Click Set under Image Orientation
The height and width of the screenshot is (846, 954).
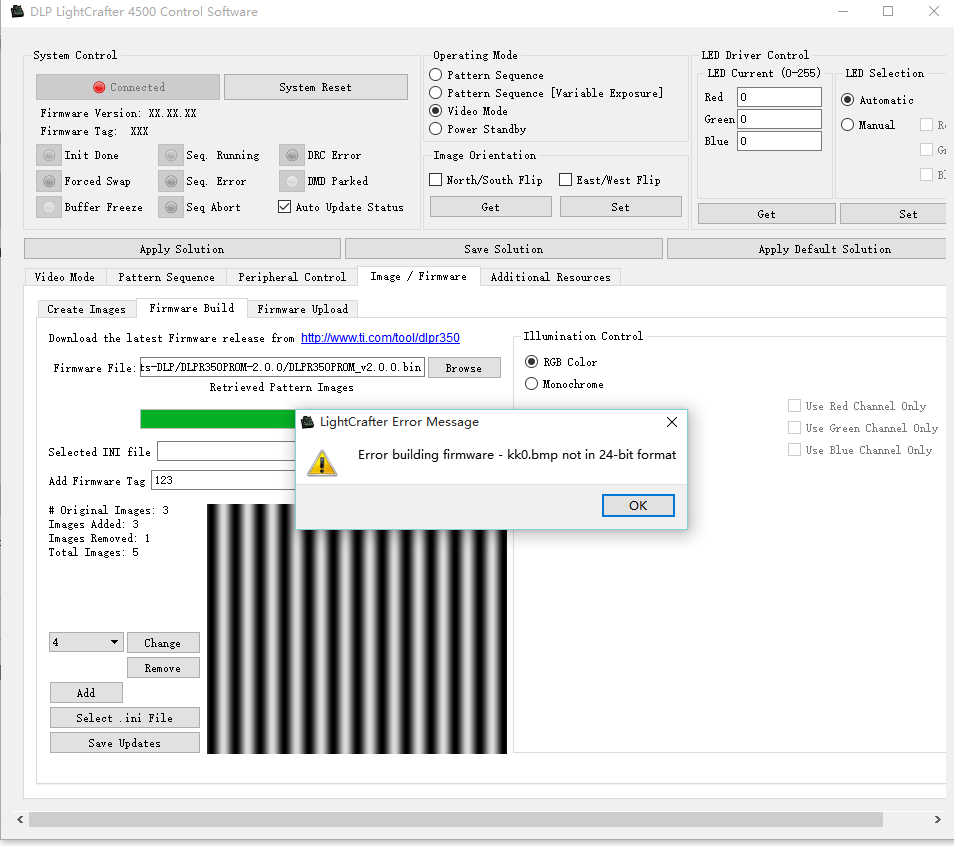tap(621, 207)
